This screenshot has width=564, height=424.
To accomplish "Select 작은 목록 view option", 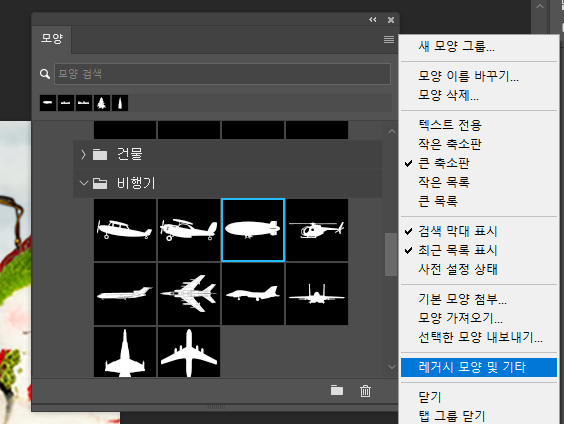I will click(479, 182).
